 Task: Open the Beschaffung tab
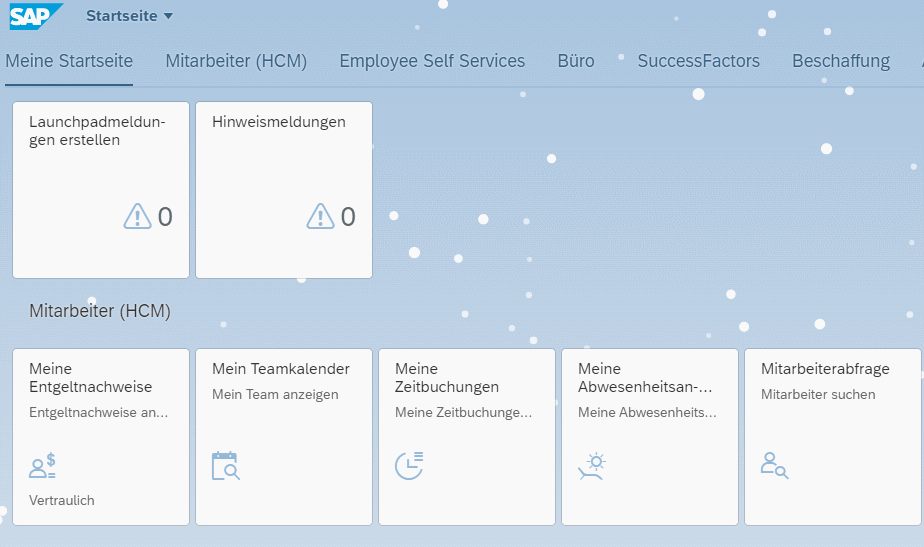[841, 61]
